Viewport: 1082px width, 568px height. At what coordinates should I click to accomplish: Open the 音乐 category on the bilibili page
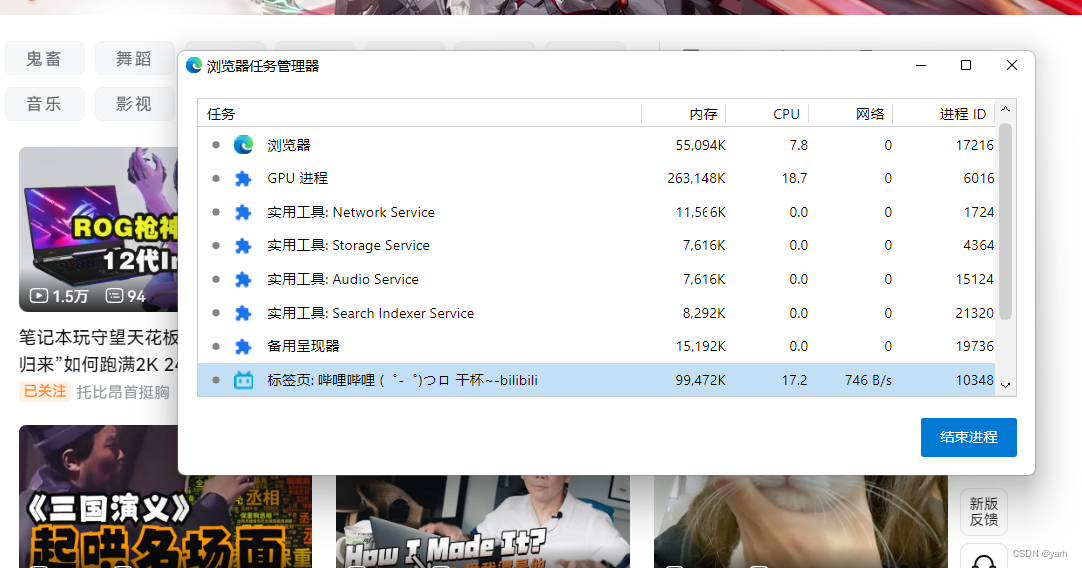coord(45,104)
